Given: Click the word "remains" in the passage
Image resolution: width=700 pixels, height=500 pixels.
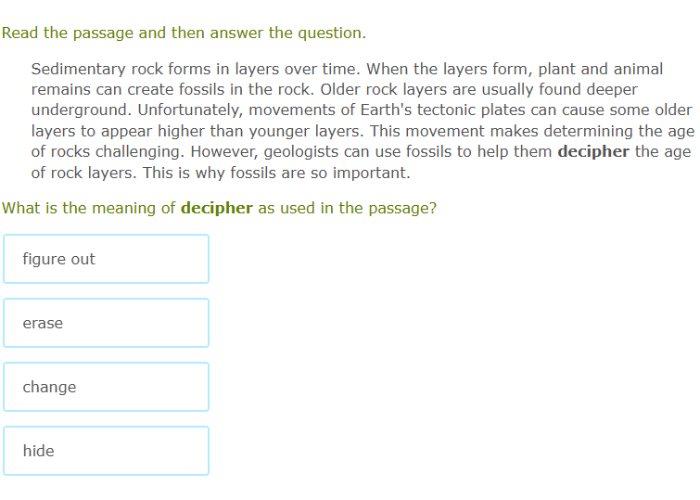Looking at the screenshot, I should [61, 89].
